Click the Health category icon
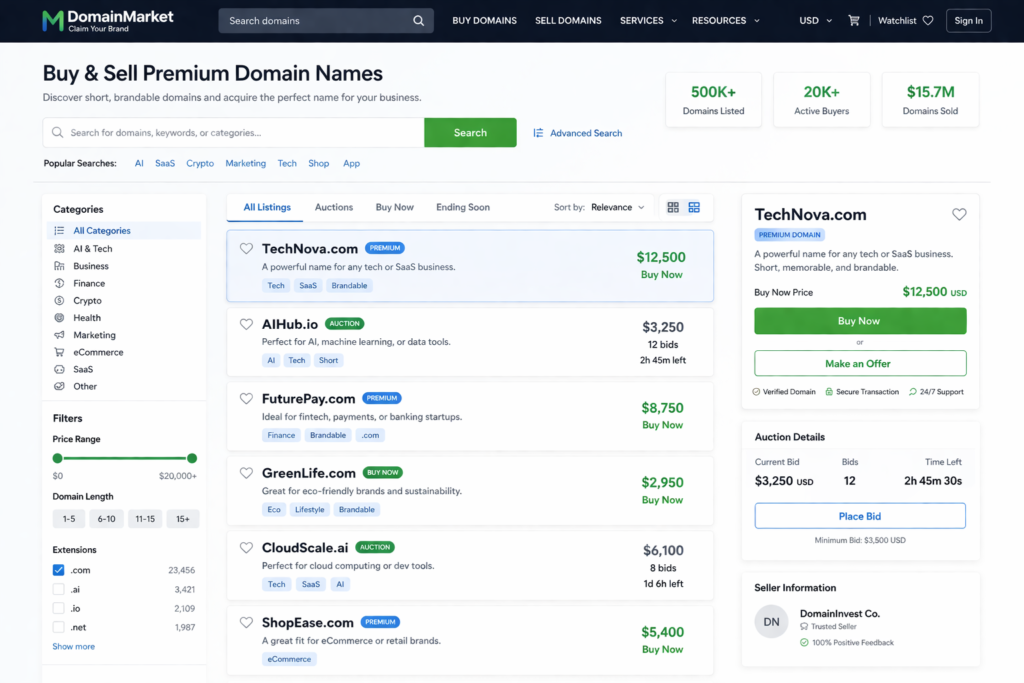Viewport: 1024px width, 683px height. [59, 317]
